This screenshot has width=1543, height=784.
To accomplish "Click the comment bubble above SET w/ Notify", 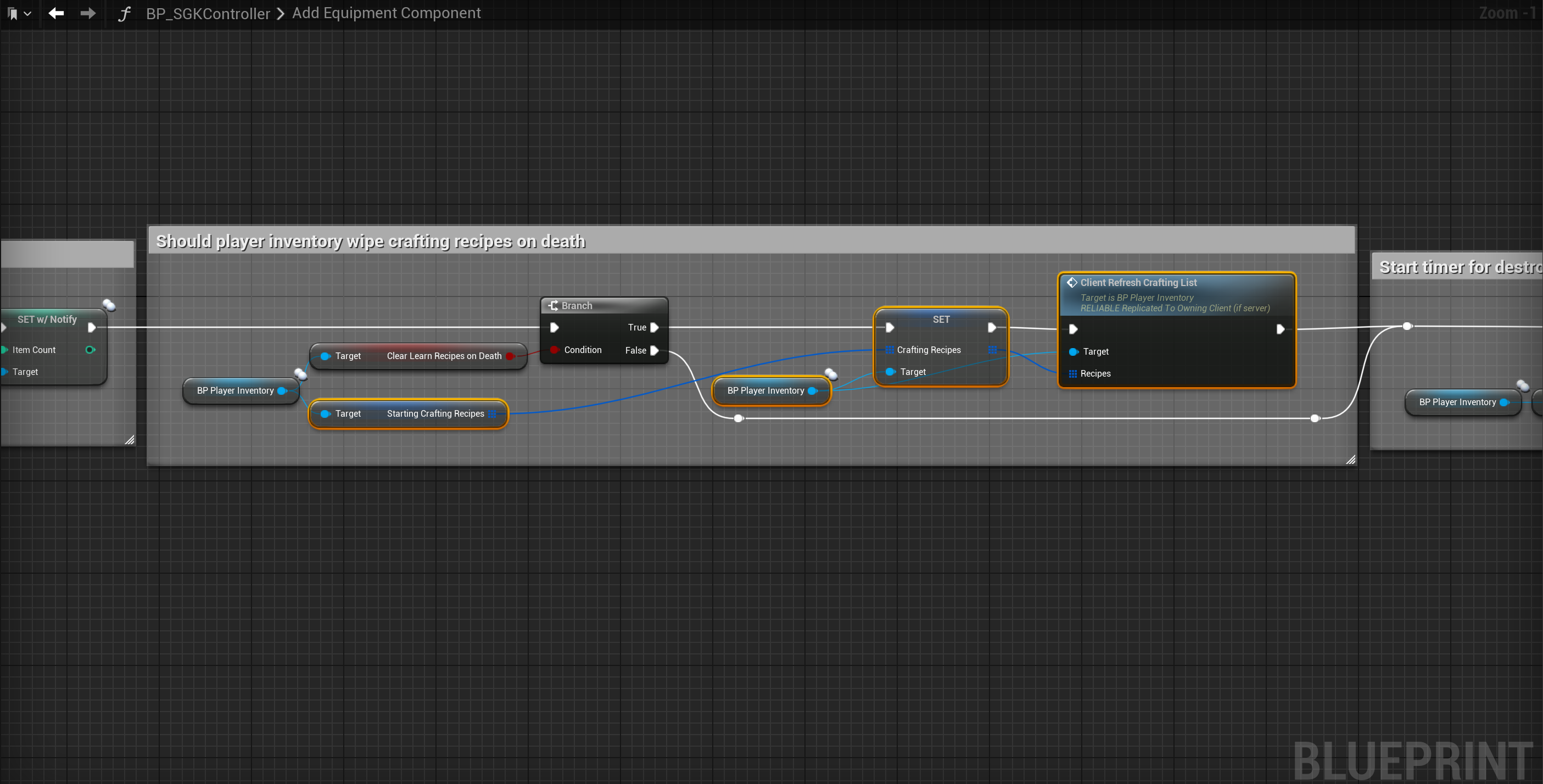I will pos(109,305).
